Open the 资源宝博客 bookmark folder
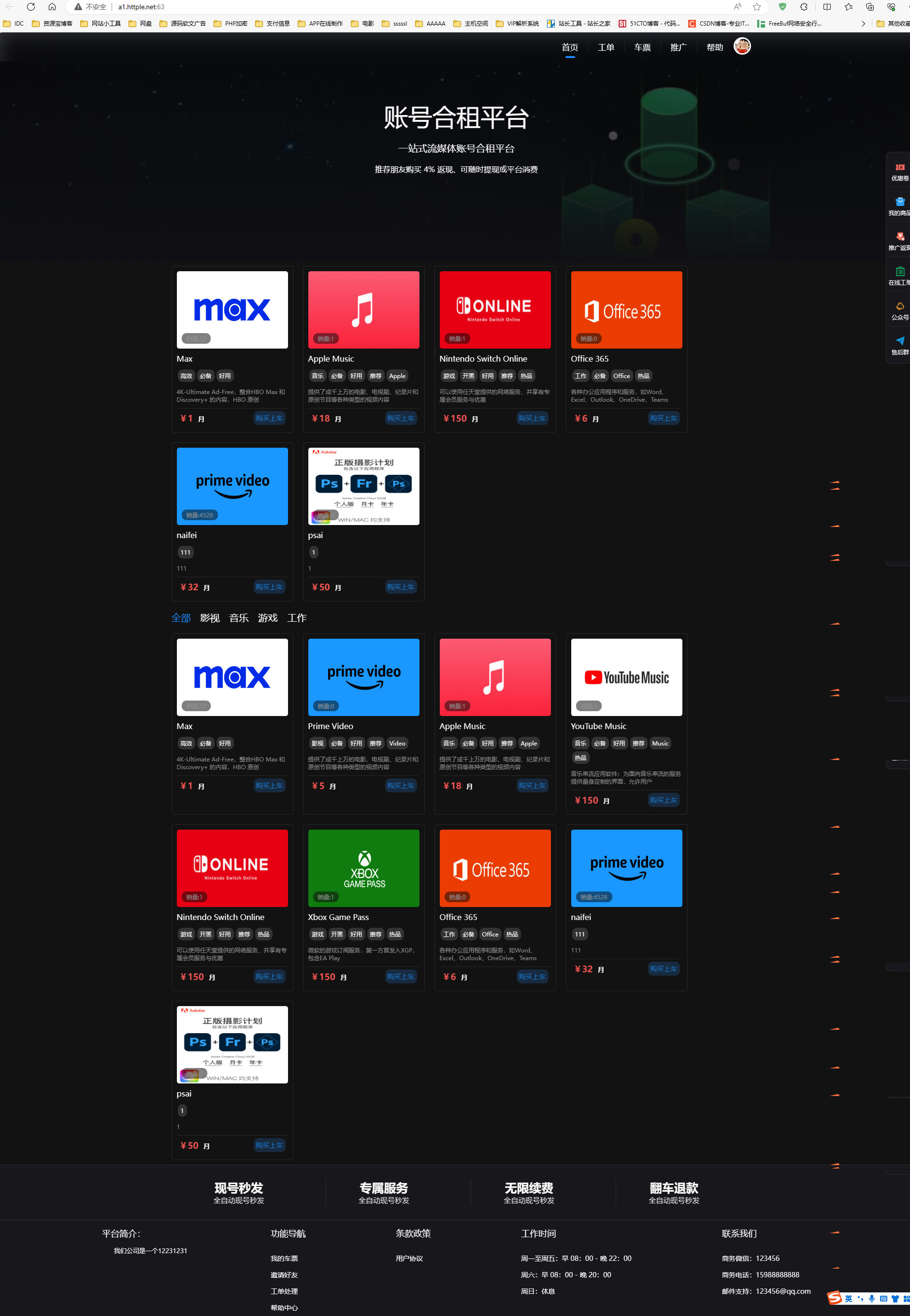The height and width of the screenshot is (1316, 910). (53, 23)
